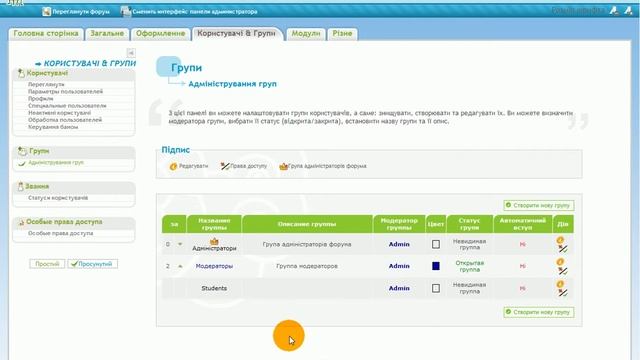Open the Головна сторінка tab

click(46, 34)
